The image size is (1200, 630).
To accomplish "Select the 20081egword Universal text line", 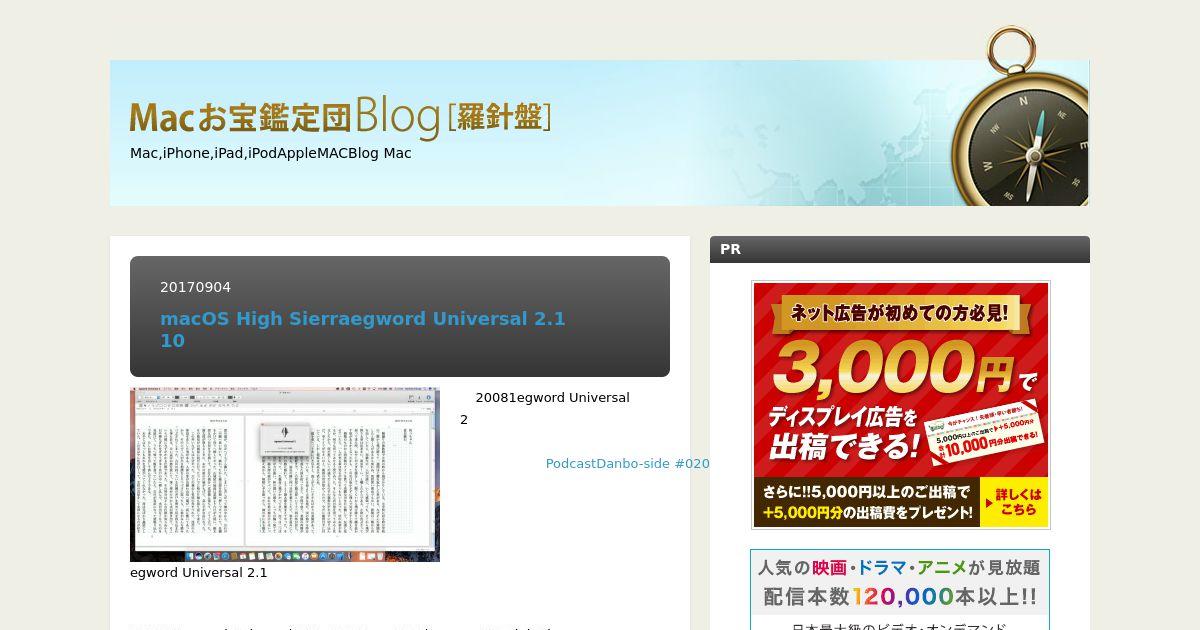I will point(552,398).
